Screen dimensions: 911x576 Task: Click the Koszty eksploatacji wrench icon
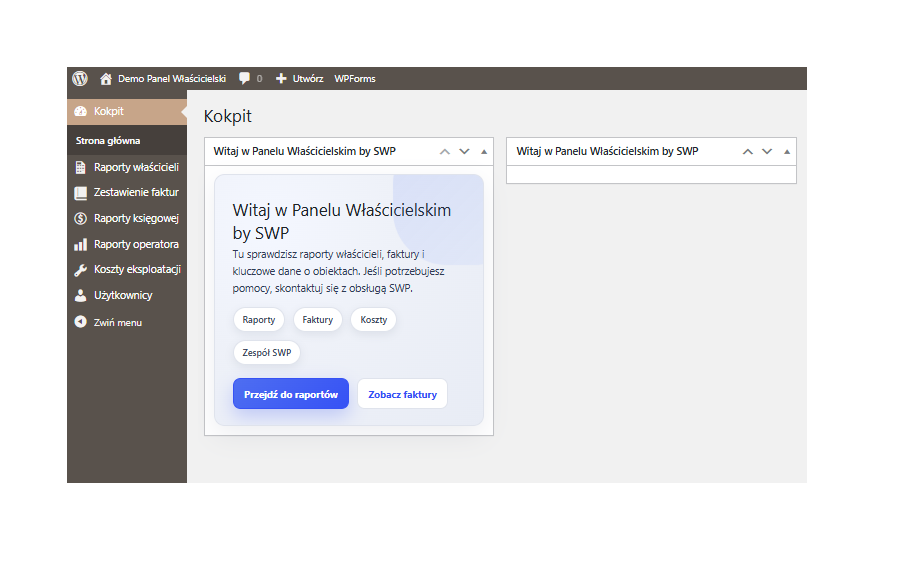point(81,270)
